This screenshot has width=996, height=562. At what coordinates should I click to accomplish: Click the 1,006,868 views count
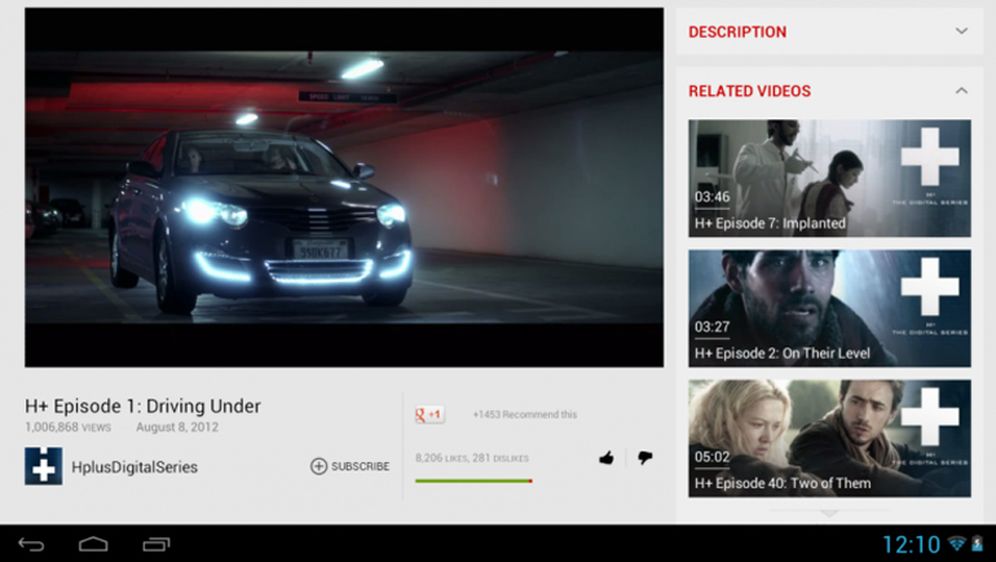(x=68, y=427)
